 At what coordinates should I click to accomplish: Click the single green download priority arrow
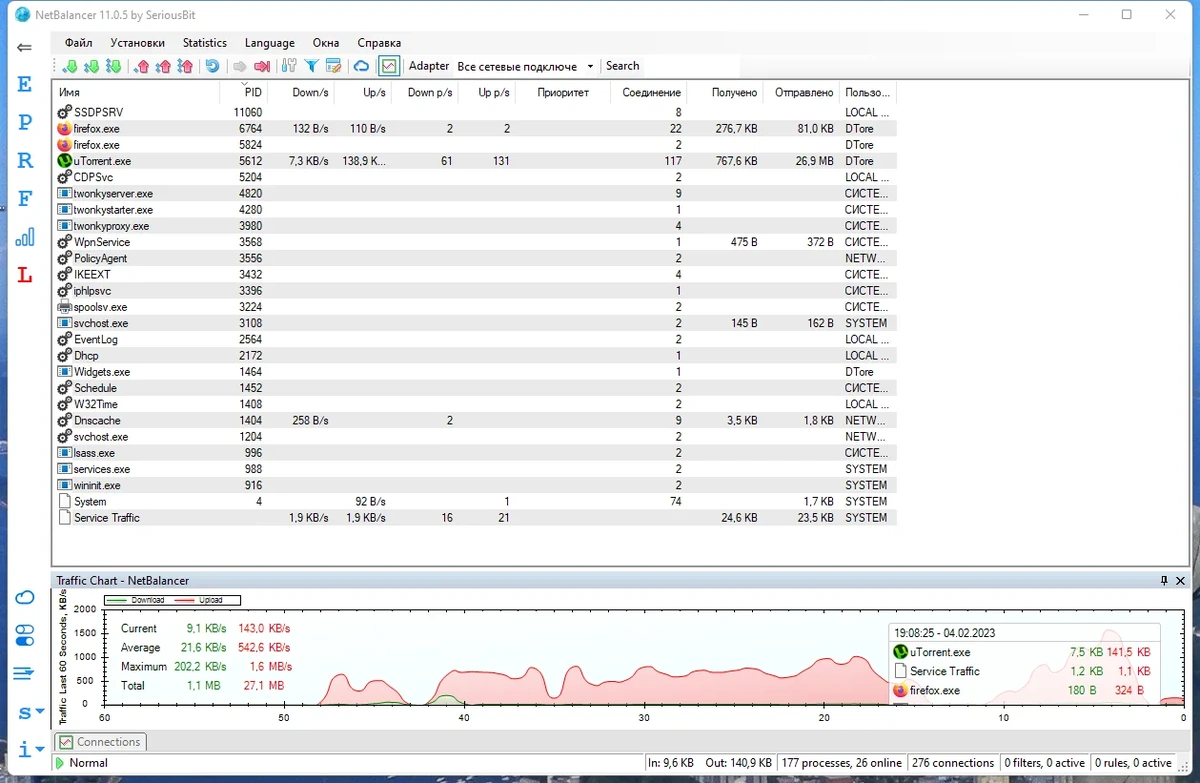tap(70, 66)
